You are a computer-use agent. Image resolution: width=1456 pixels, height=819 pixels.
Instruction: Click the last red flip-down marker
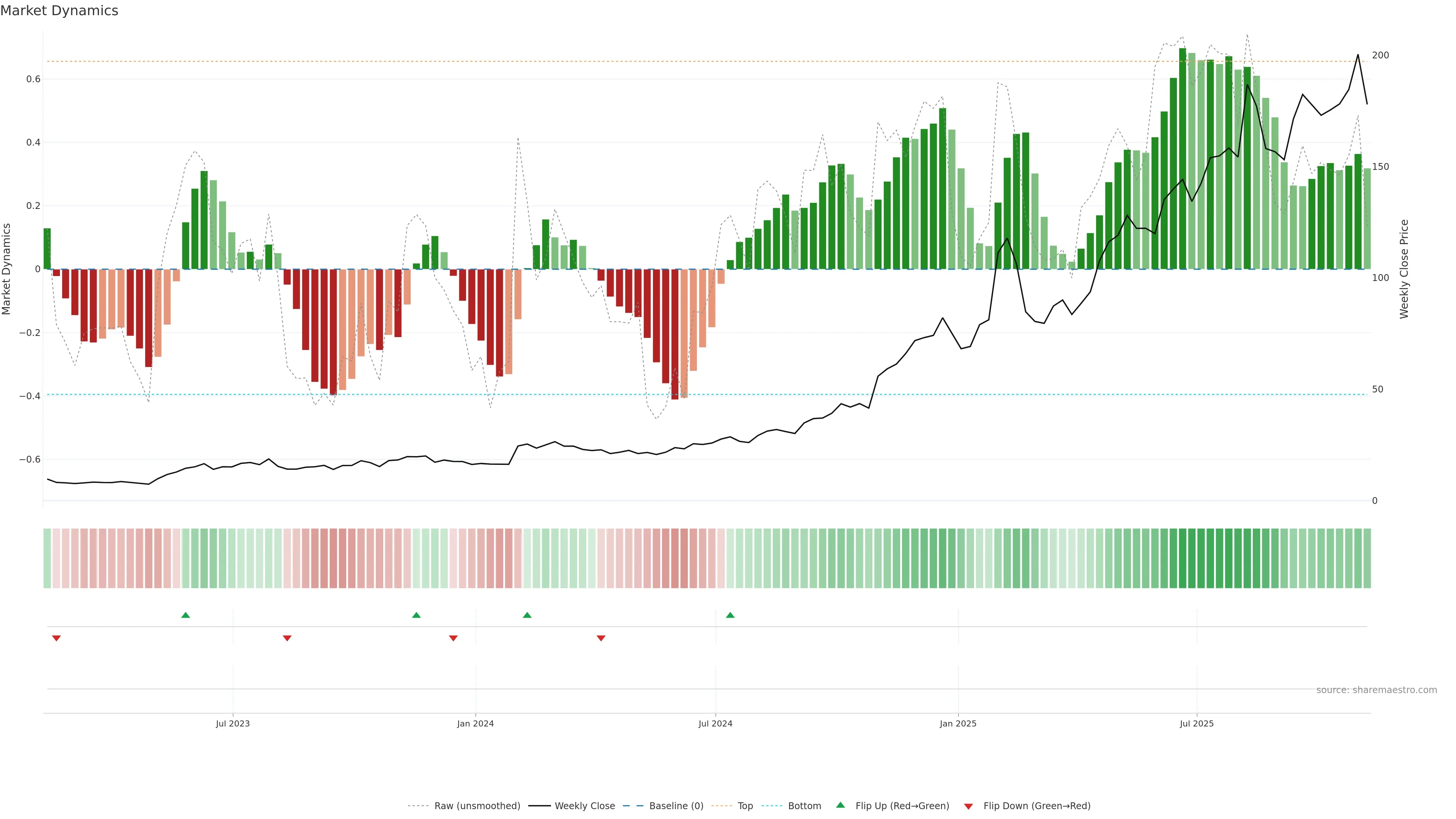(601, 638)
